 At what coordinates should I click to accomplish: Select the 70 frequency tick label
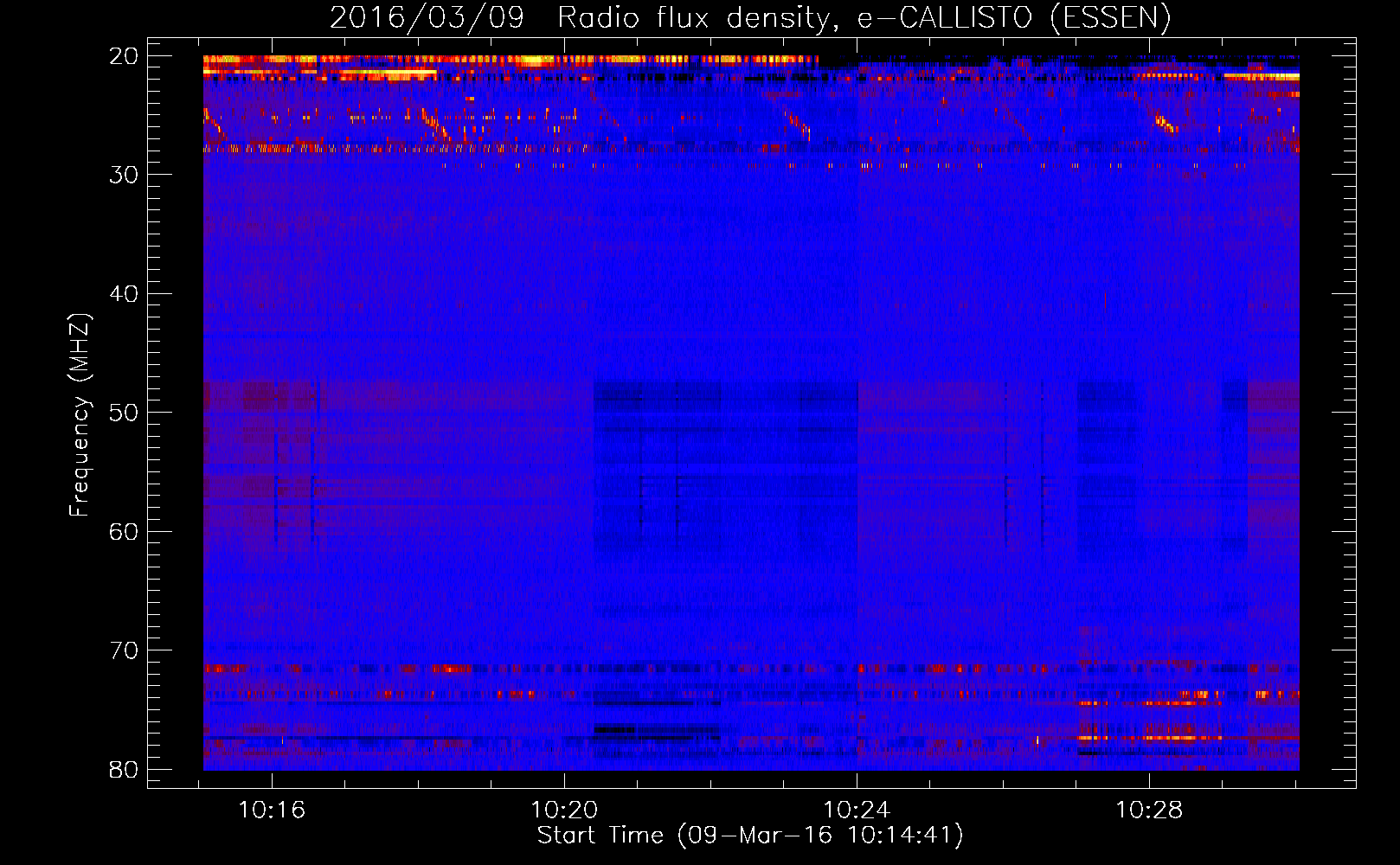click(x=124, y=650)
